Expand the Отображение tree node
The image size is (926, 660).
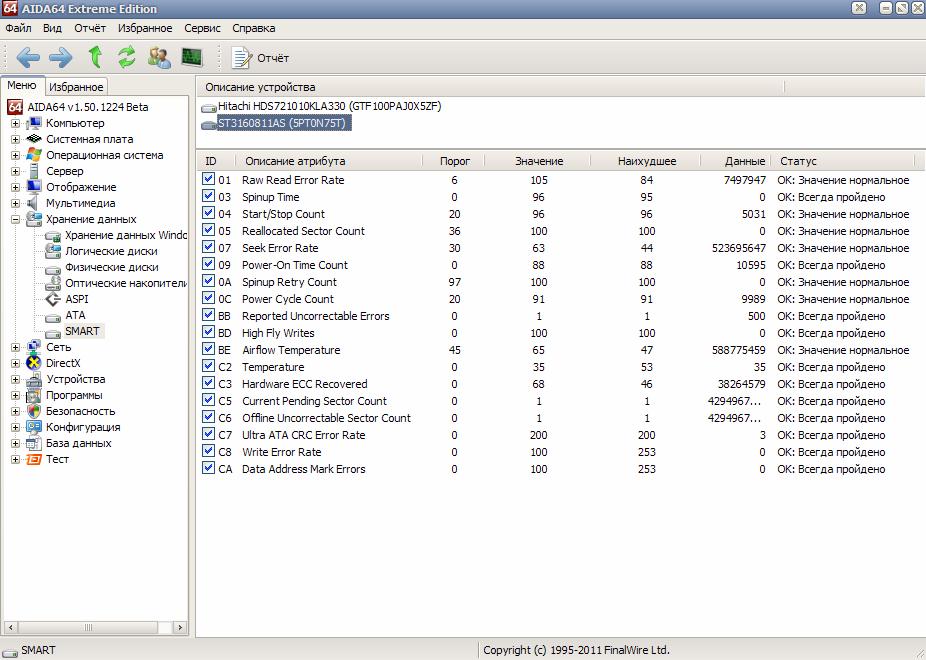point(15,187)
